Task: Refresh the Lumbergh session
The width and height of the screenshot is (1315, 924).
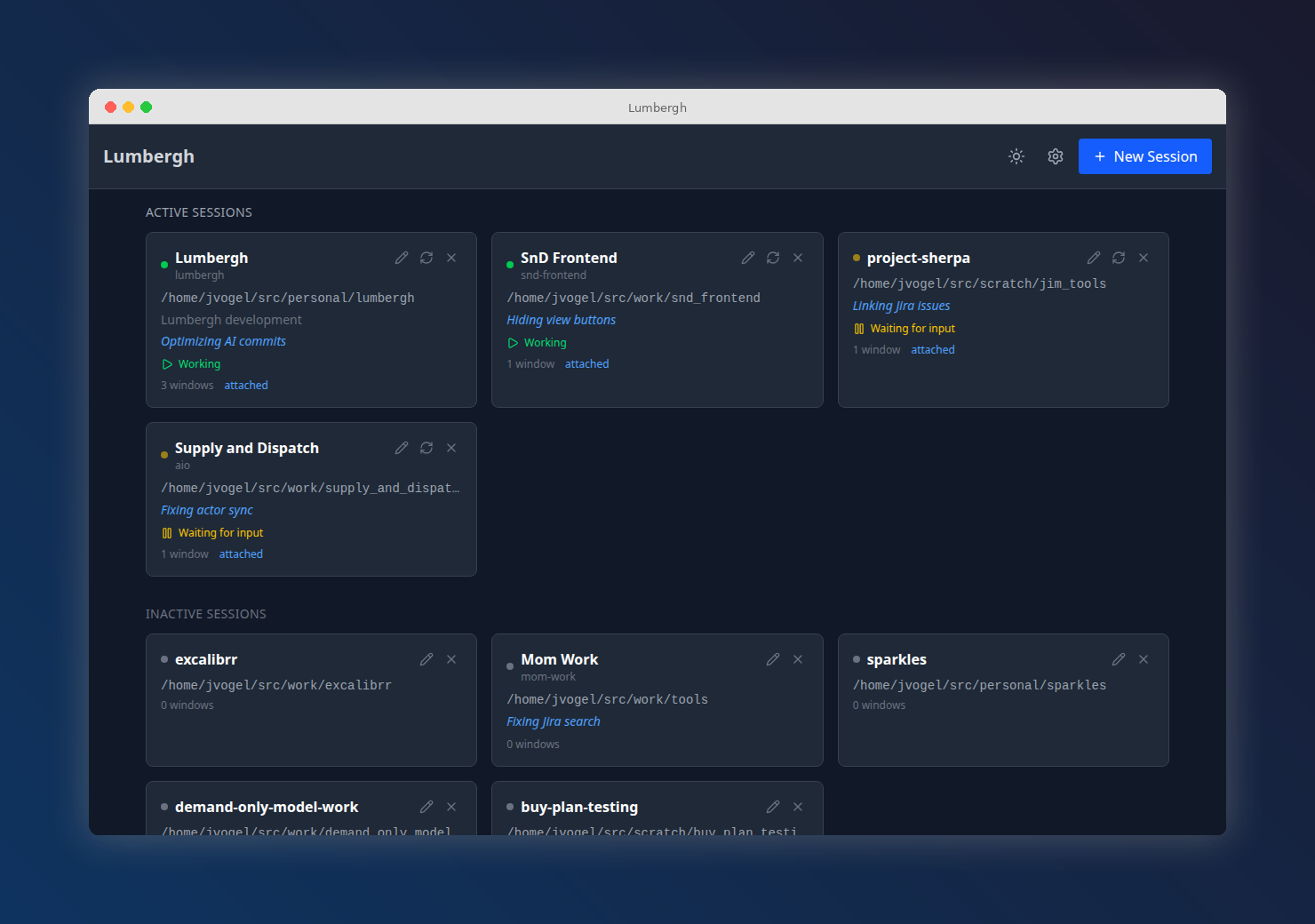Action: (426, 257)
